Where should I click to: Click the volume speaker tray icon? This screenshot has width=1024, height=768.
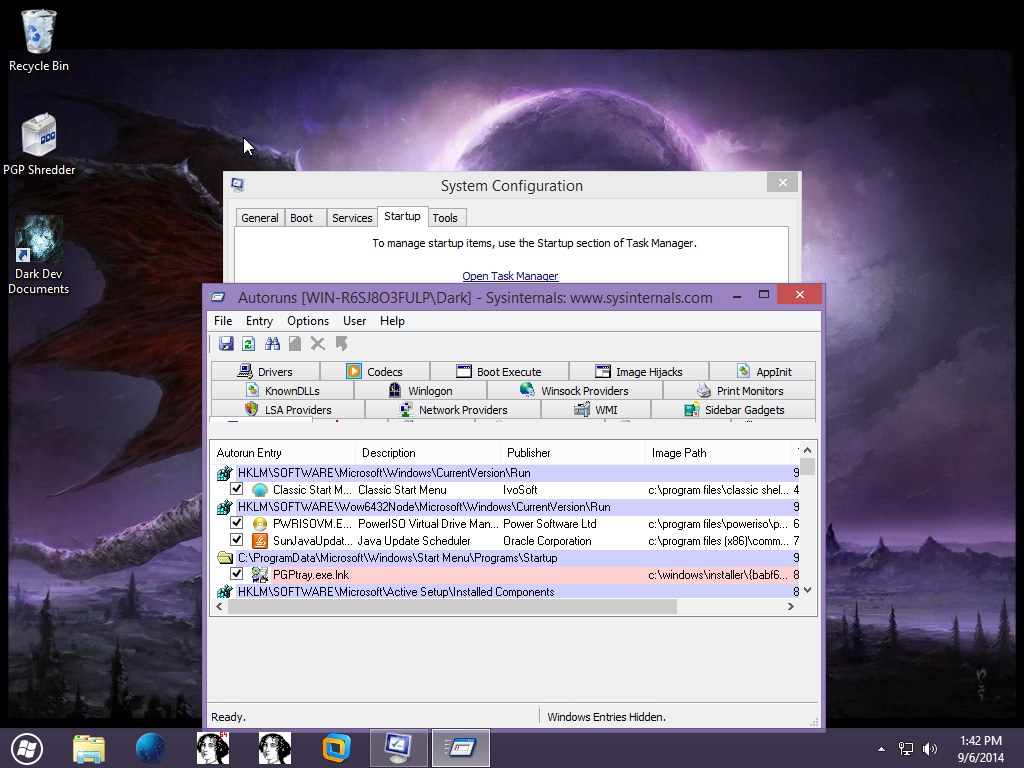[x=929, y=749]
